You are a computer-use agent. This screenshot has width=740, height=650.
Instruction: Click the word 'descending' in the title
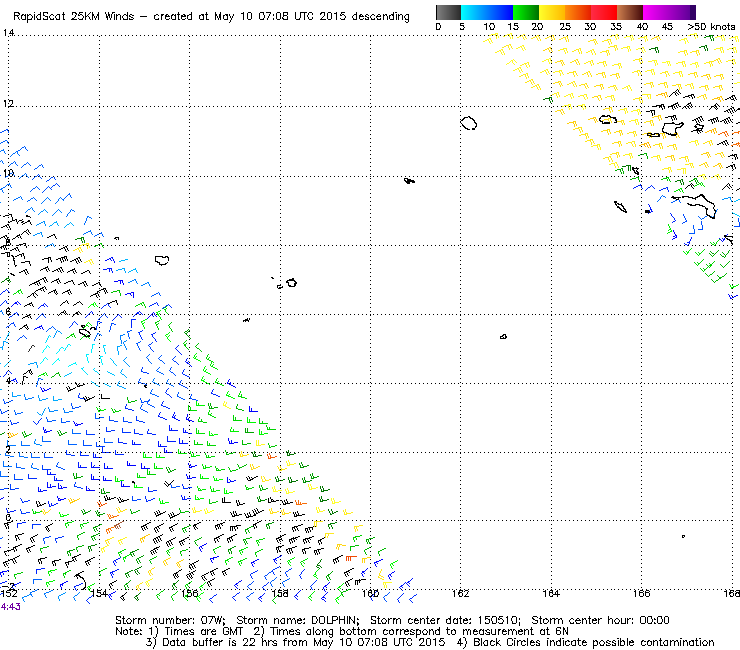(x=381, y=17)
